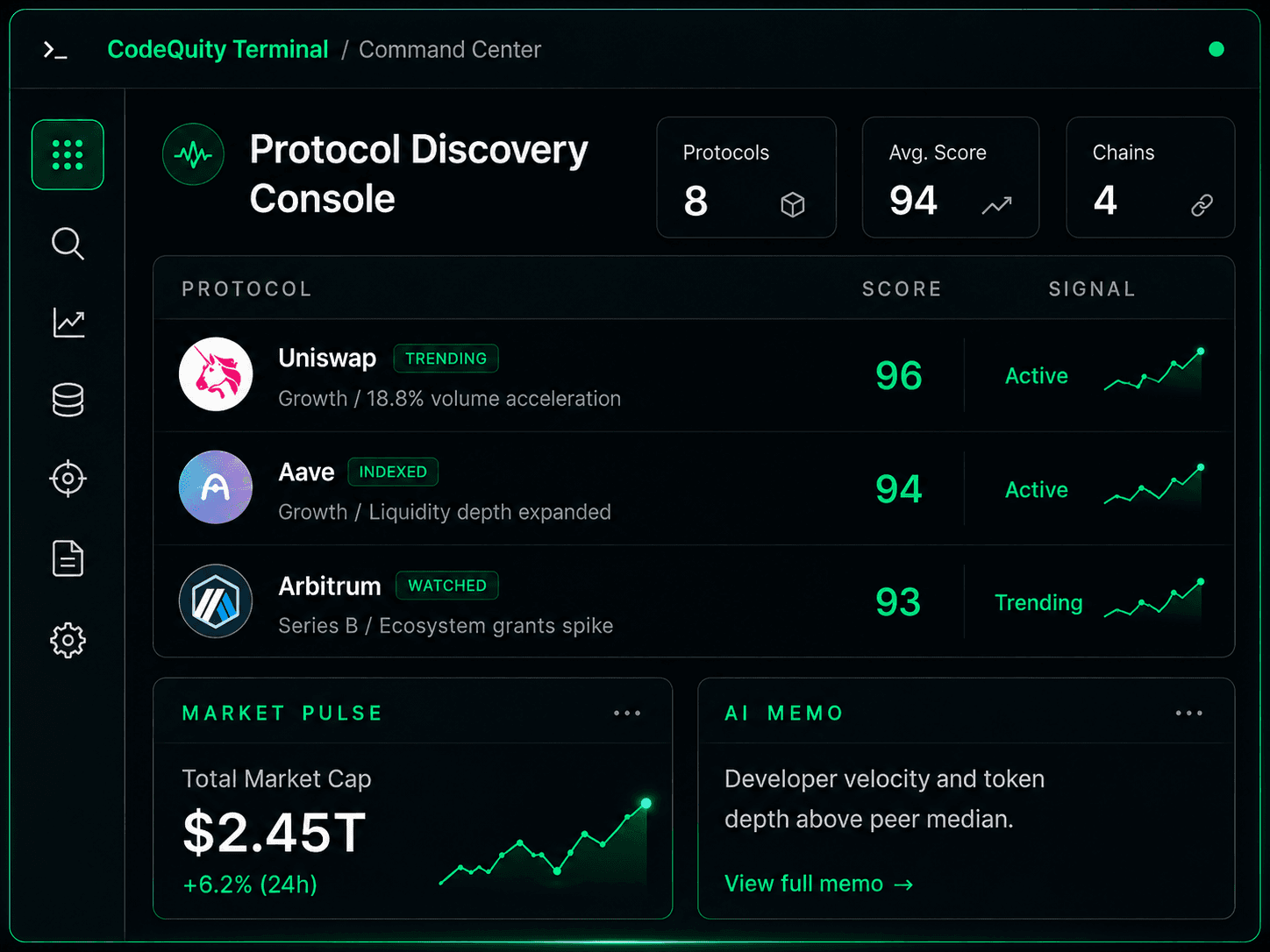Click the Protocol Discovery Console title

coord(418,174)
